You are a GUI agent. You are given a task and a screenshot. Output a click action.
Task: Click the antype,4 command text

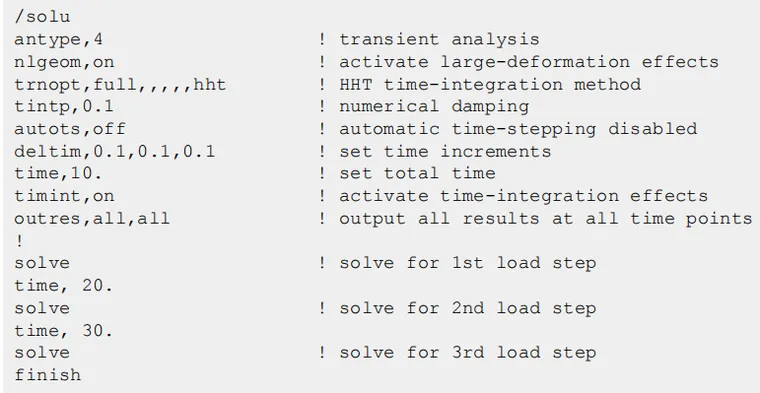[x=59, y=39]
